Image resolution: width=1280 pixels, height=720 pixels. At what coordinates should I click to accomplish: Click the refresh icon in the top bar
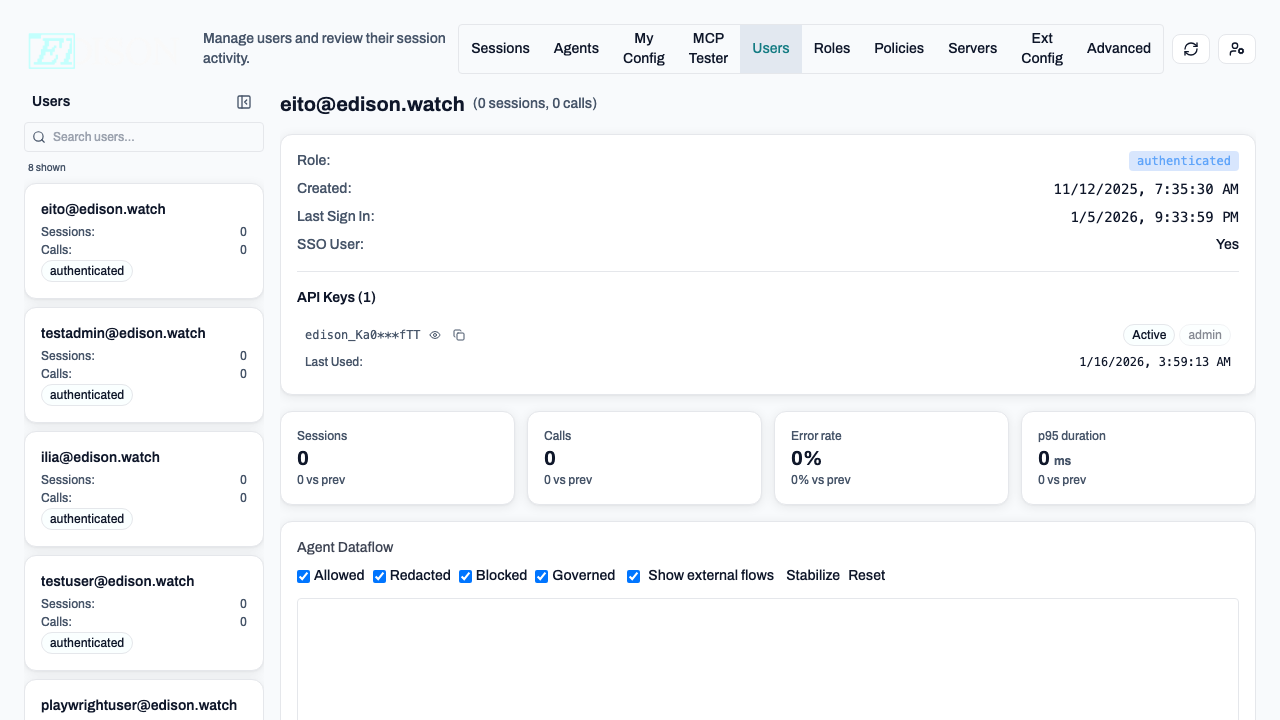[x=1190, y=48]
